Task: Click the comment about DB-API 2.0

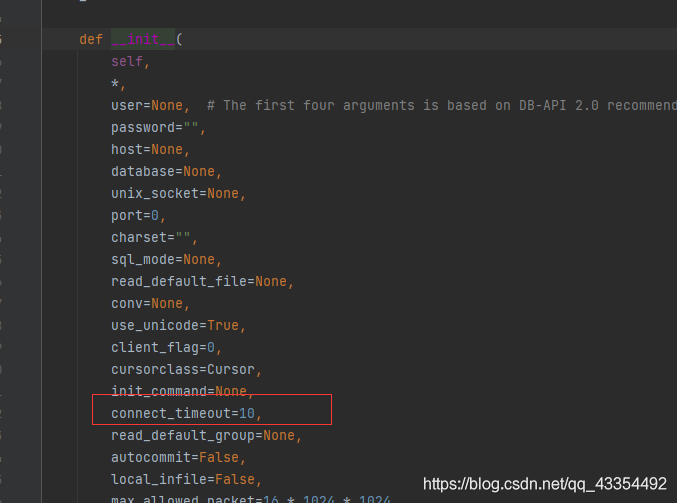Action: tap(442, 105)
